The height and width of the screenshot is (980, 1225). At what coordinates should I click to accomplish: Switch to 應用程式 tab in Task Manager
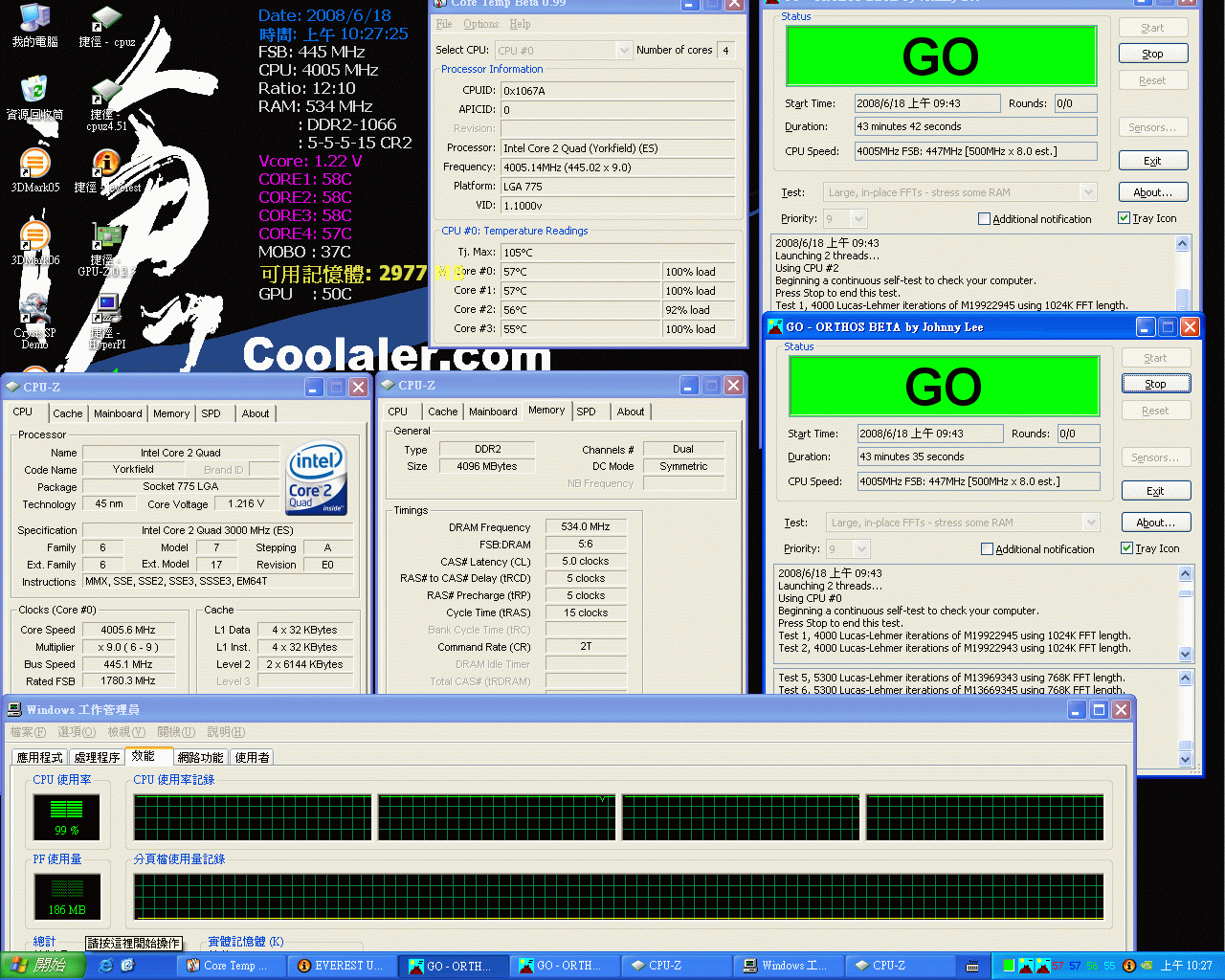[x=40, y=757]
